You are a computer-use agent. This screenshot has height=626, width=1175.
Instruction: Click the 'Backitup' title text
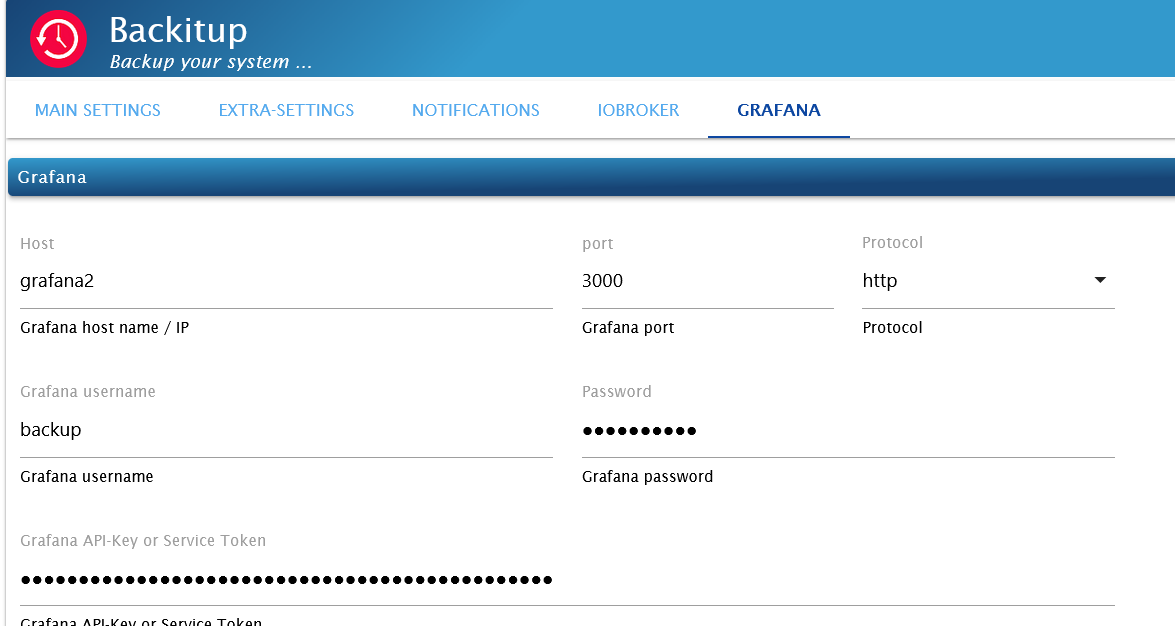pos(178,31)
